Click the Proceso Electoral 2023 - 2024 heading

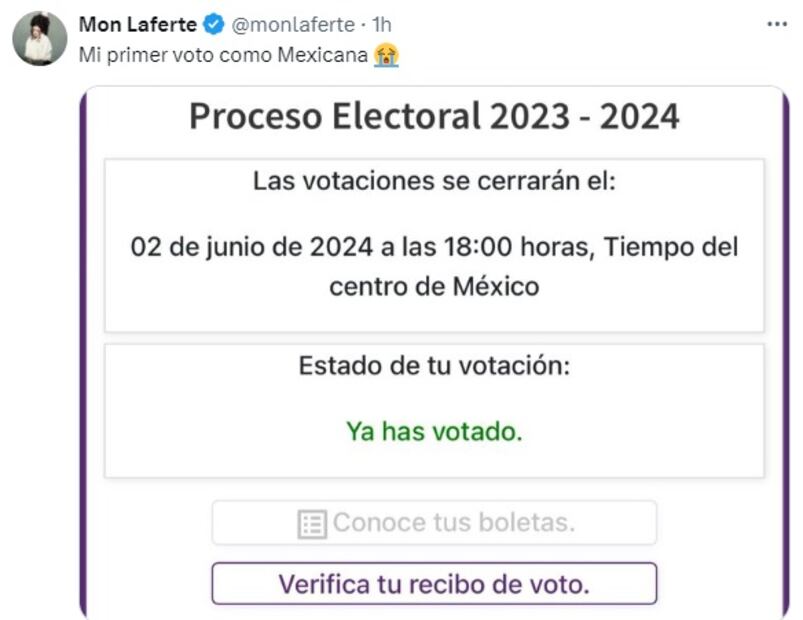(x=434, y=117)
